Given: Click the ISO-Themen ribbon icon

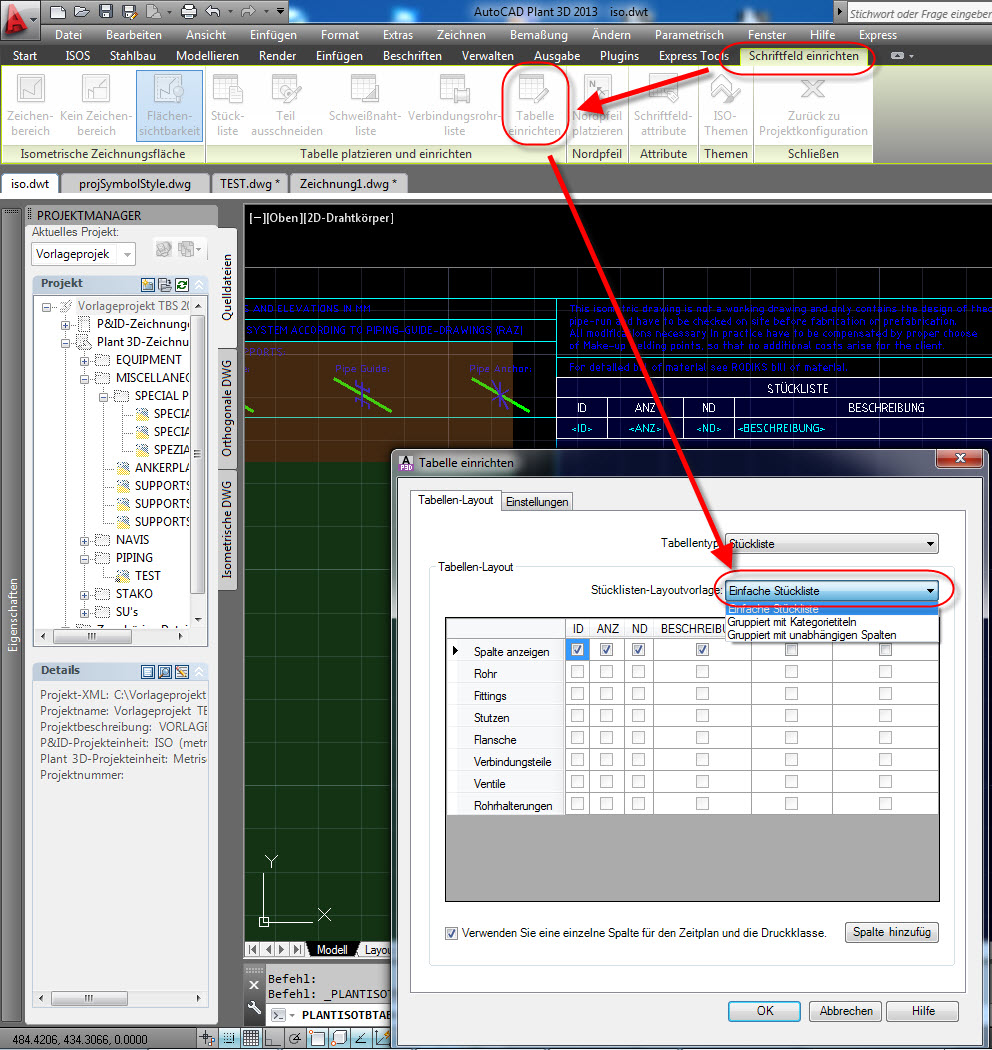Looking at the screenshot, I should click(x=725, y=106).
